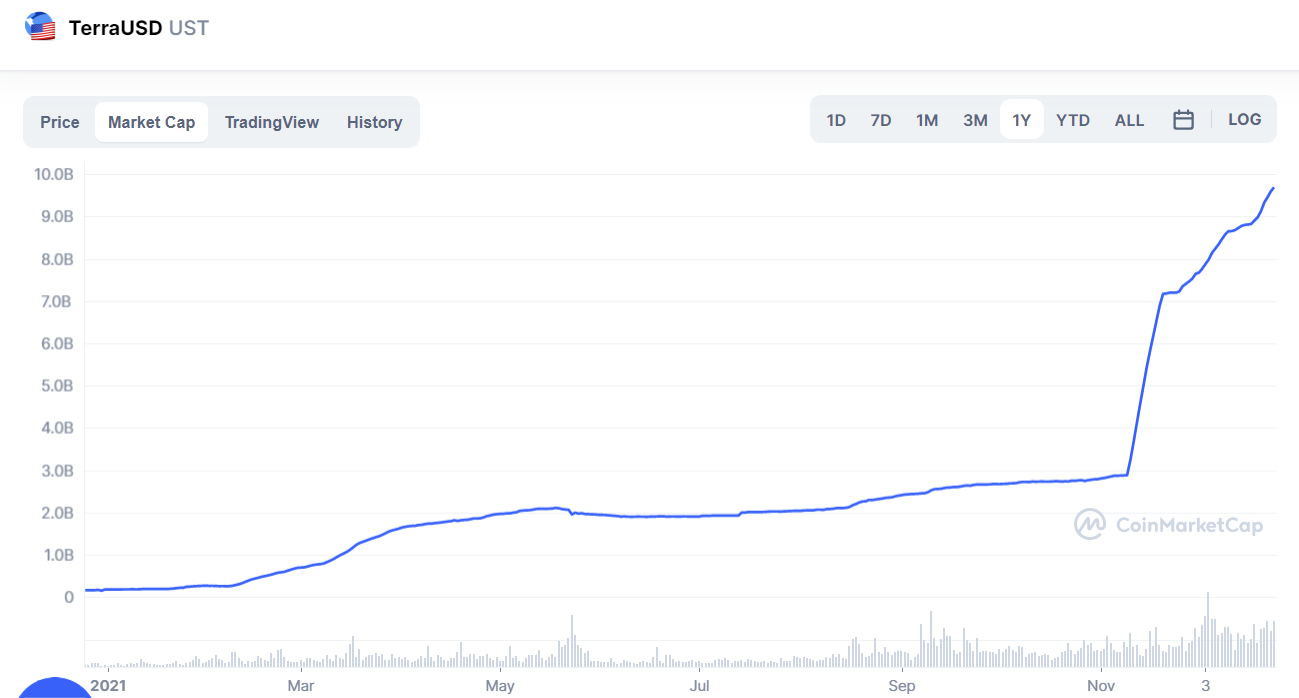The width and height of the screenshot is (1299, 698).
Task: Switch to the Price tab
Action: click(x=60, y=122)
